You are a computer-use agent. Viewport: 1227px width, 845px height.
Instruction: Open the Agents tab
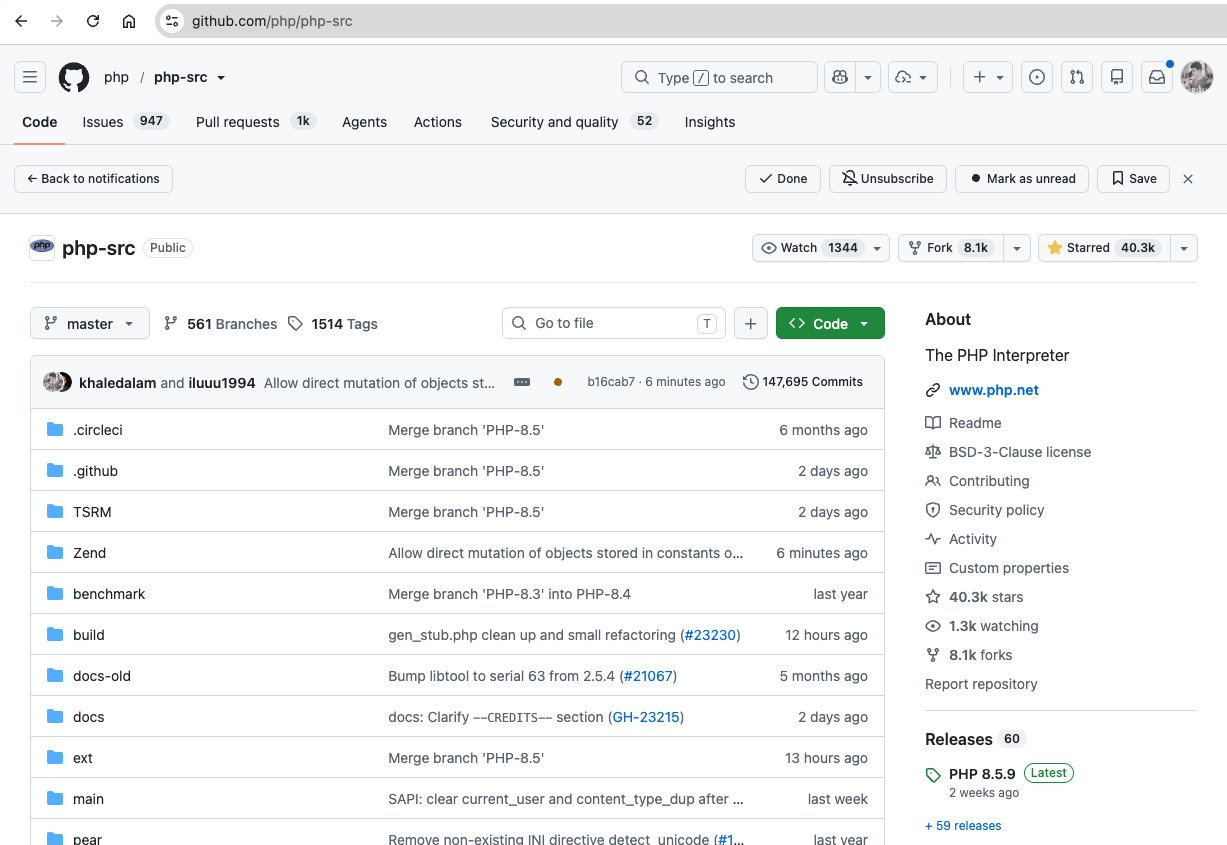point(364,122)
